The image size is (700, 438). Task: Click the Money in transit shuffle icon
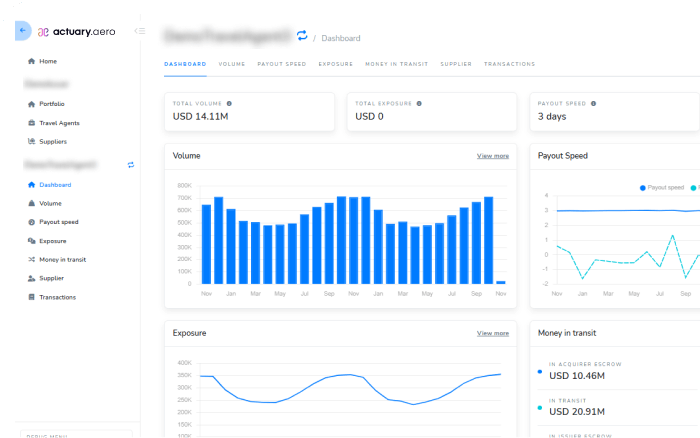click(x=31, y=259)
